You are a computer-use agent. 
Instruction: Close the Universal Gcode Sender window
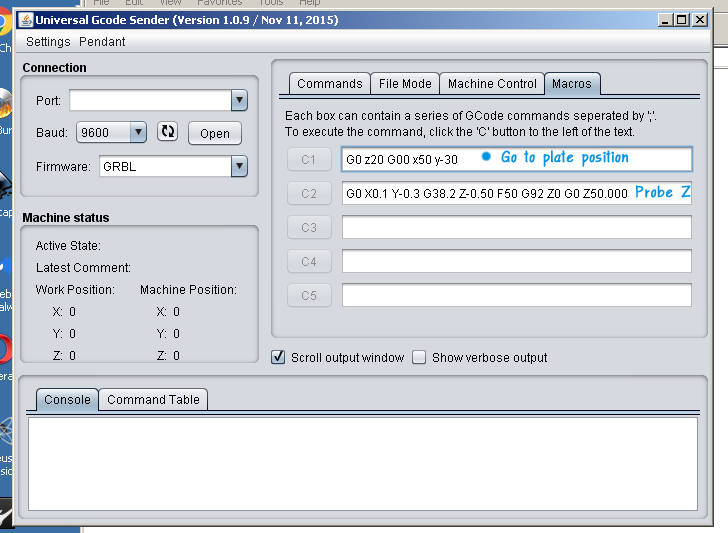coord(700,20)
